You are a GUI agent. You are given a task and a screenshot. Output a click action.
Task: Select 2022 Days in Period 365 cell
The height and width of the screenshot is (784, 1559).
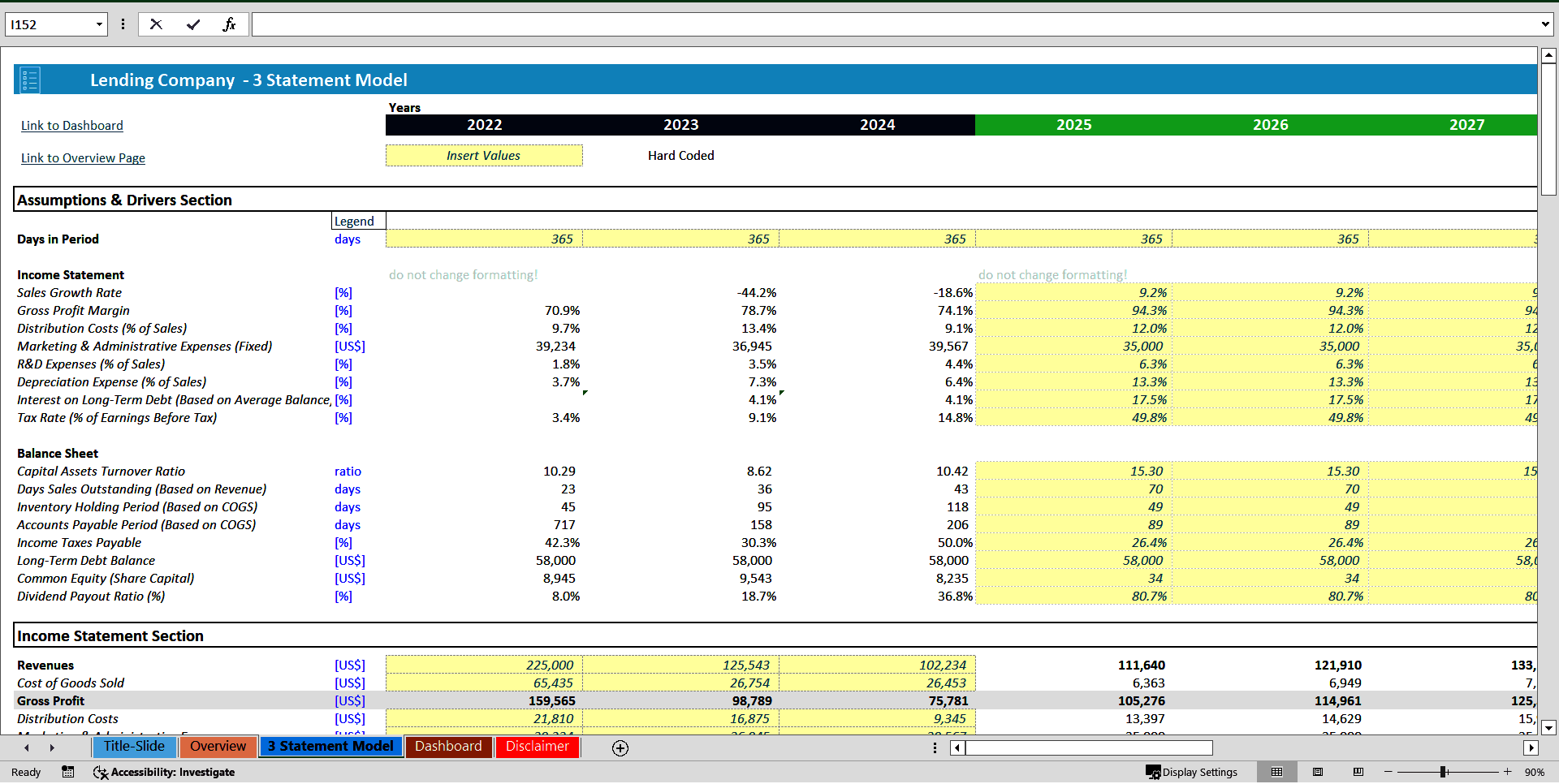point(484,239)
